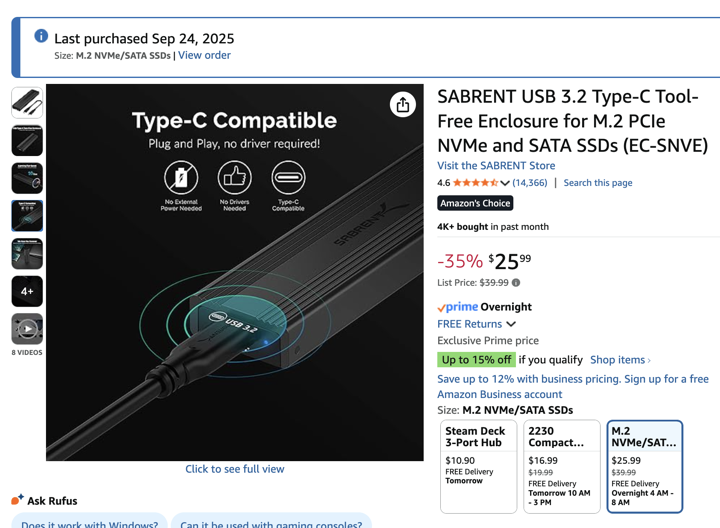This screenshot has width=720, height=528.
Task: Open the 14,366 ratings link
Action: 530,183
